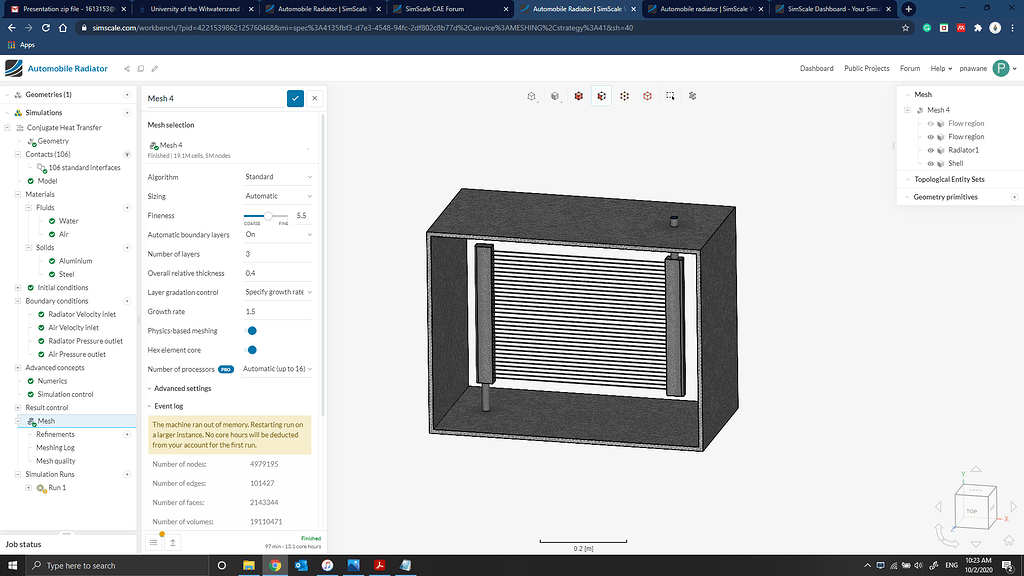Image resolution: width=1024 pixels, height=576 pixels.
Task: Click the Conjugate Heat Transfer simulation icon
Action: pos(22,127)
